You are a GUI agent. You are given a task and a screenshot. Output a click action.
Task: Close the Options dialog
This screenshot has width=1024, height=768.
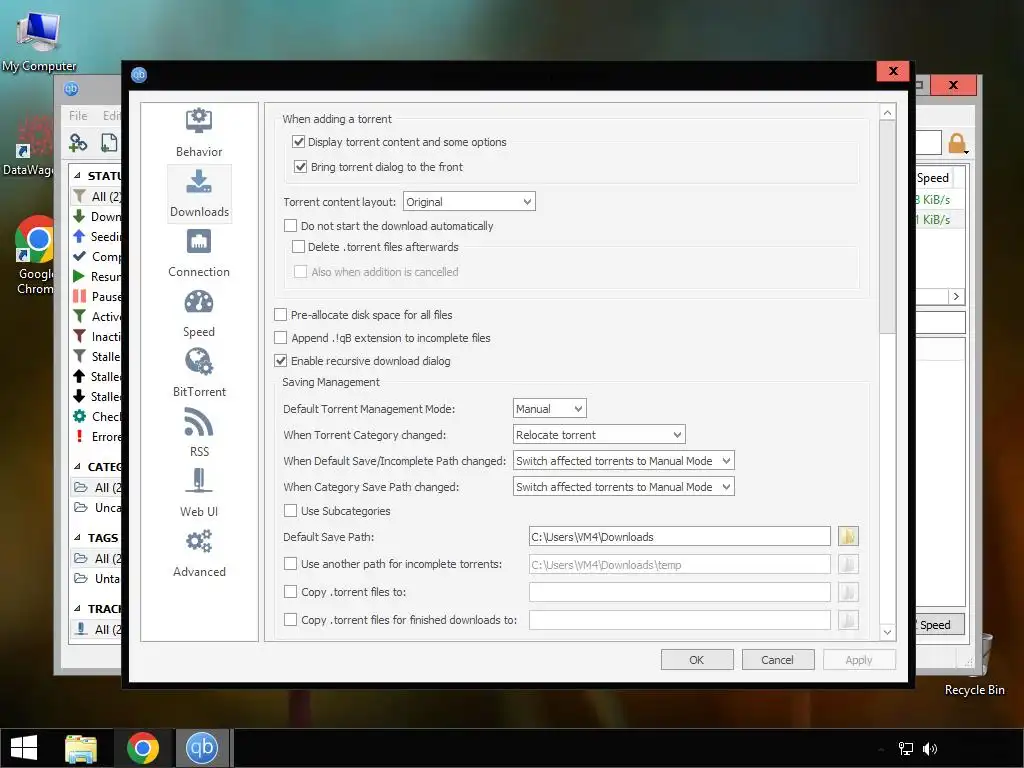(x=893, y=71)
